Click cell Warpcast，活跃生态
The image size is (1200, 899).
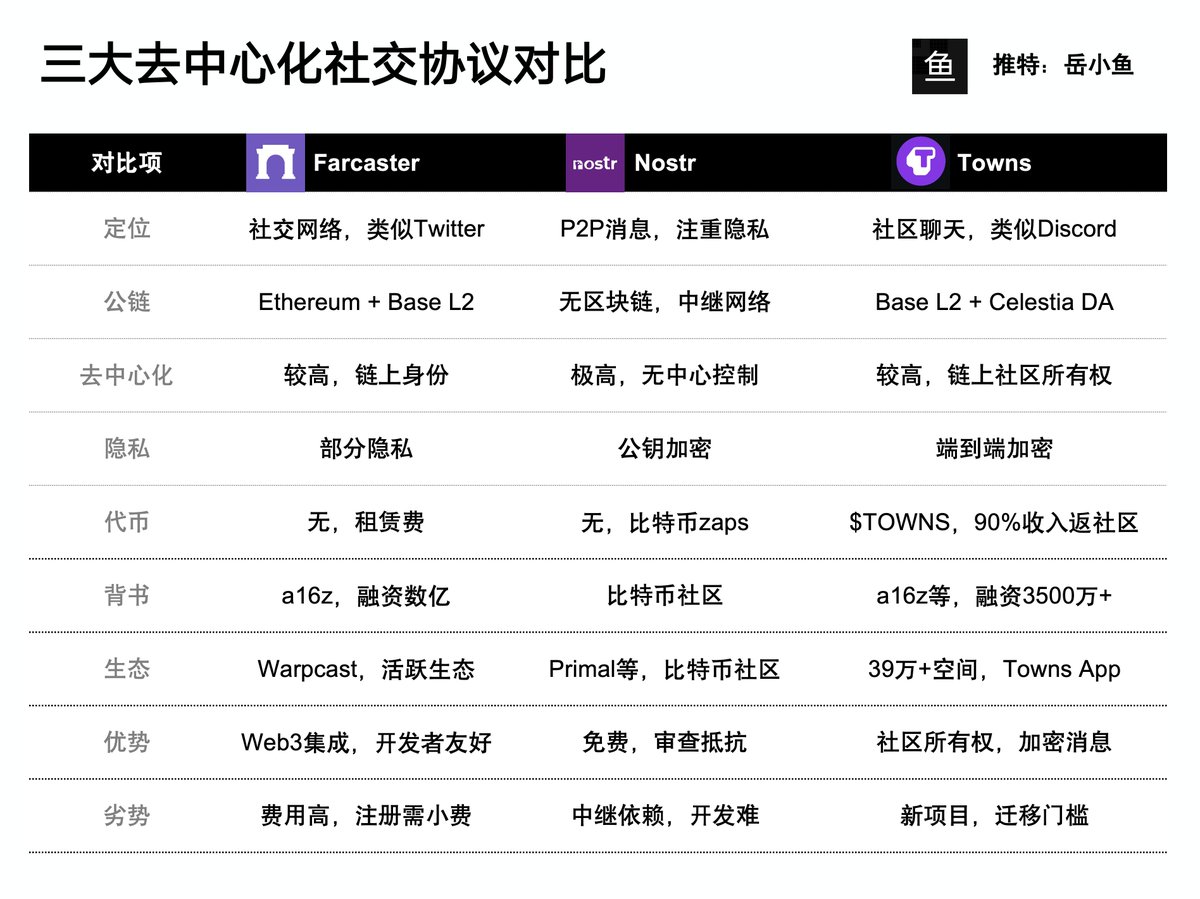coord(366,669)
